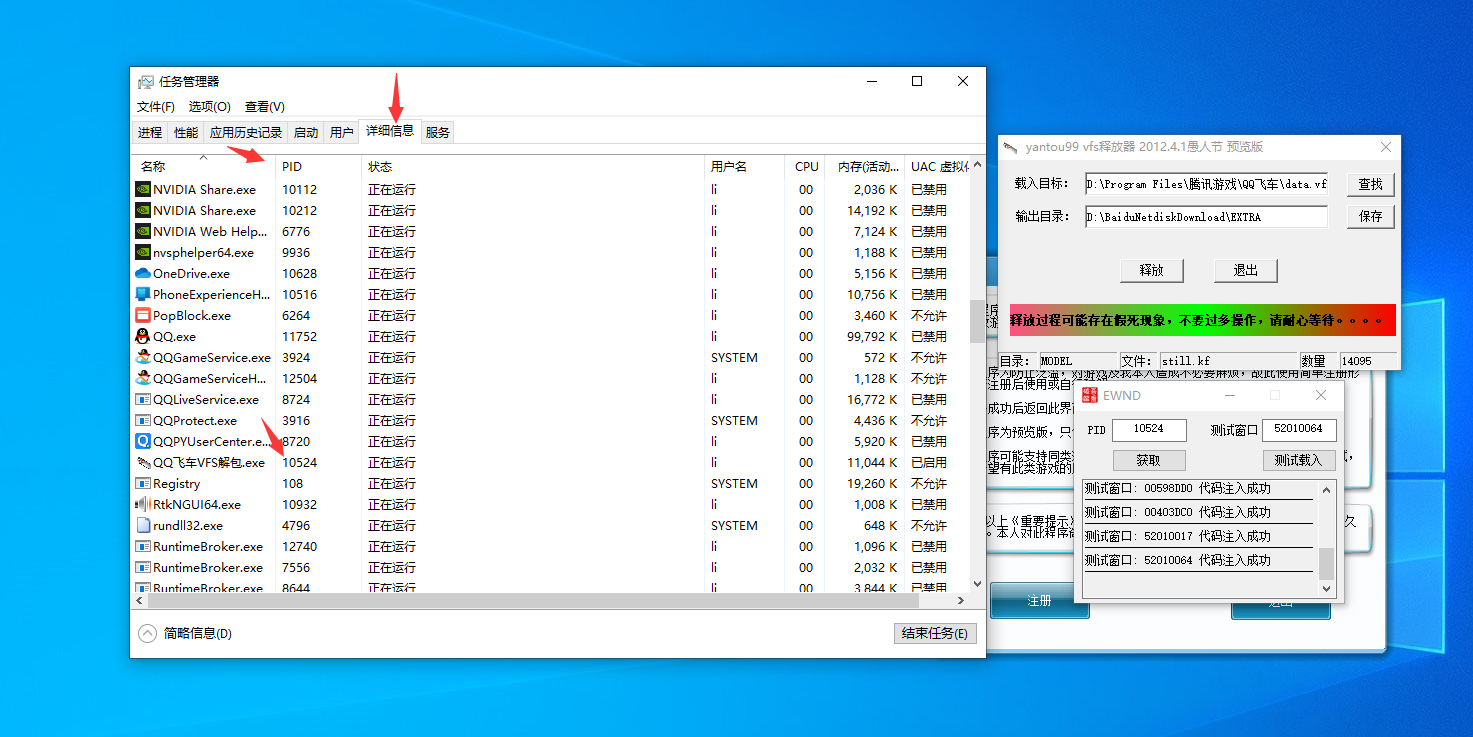Click the QQGameService.exe process icon

coord(142,357)
